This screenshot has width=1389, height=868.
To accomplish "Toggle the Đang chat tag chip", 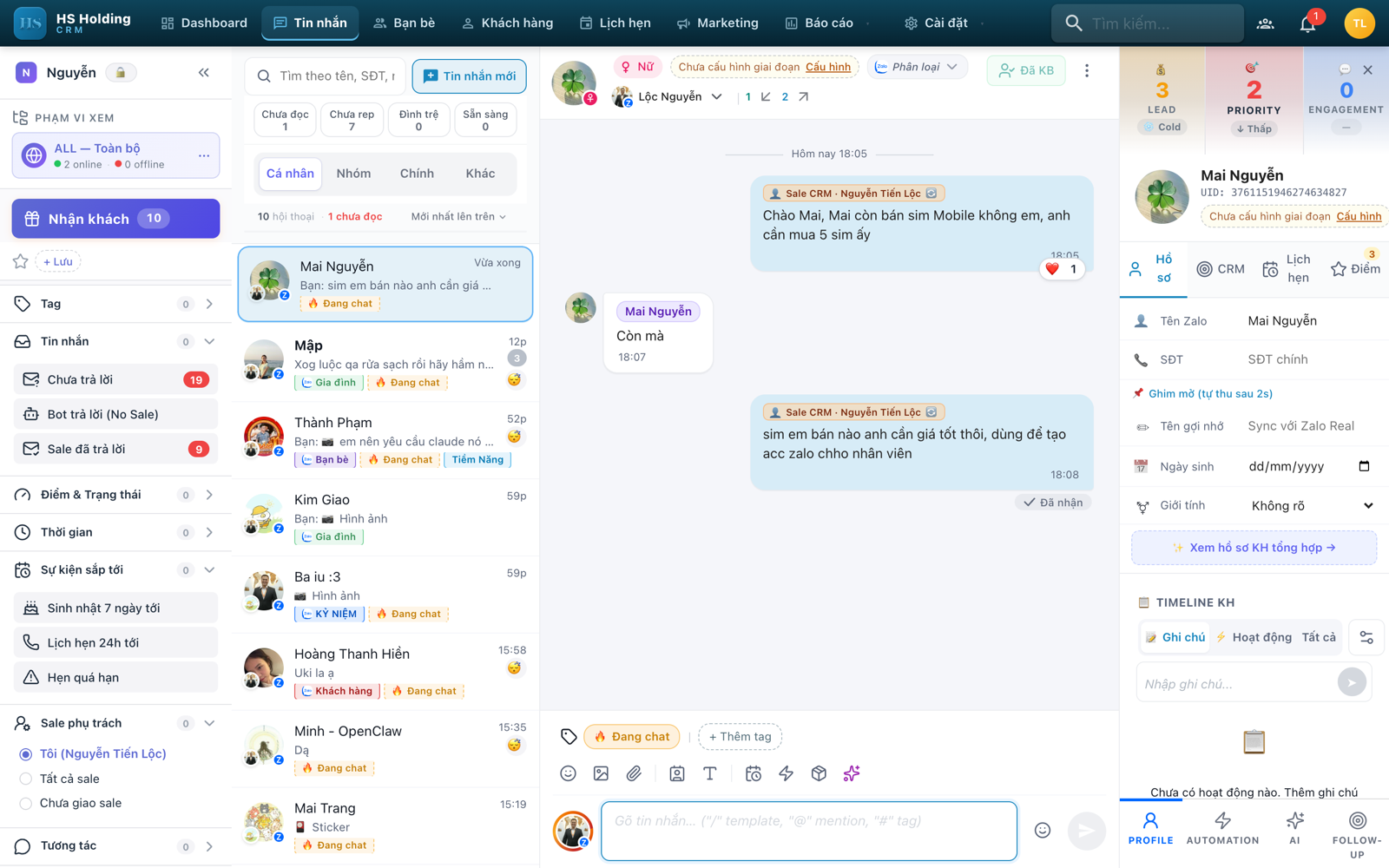I will (x=632, y=737).
